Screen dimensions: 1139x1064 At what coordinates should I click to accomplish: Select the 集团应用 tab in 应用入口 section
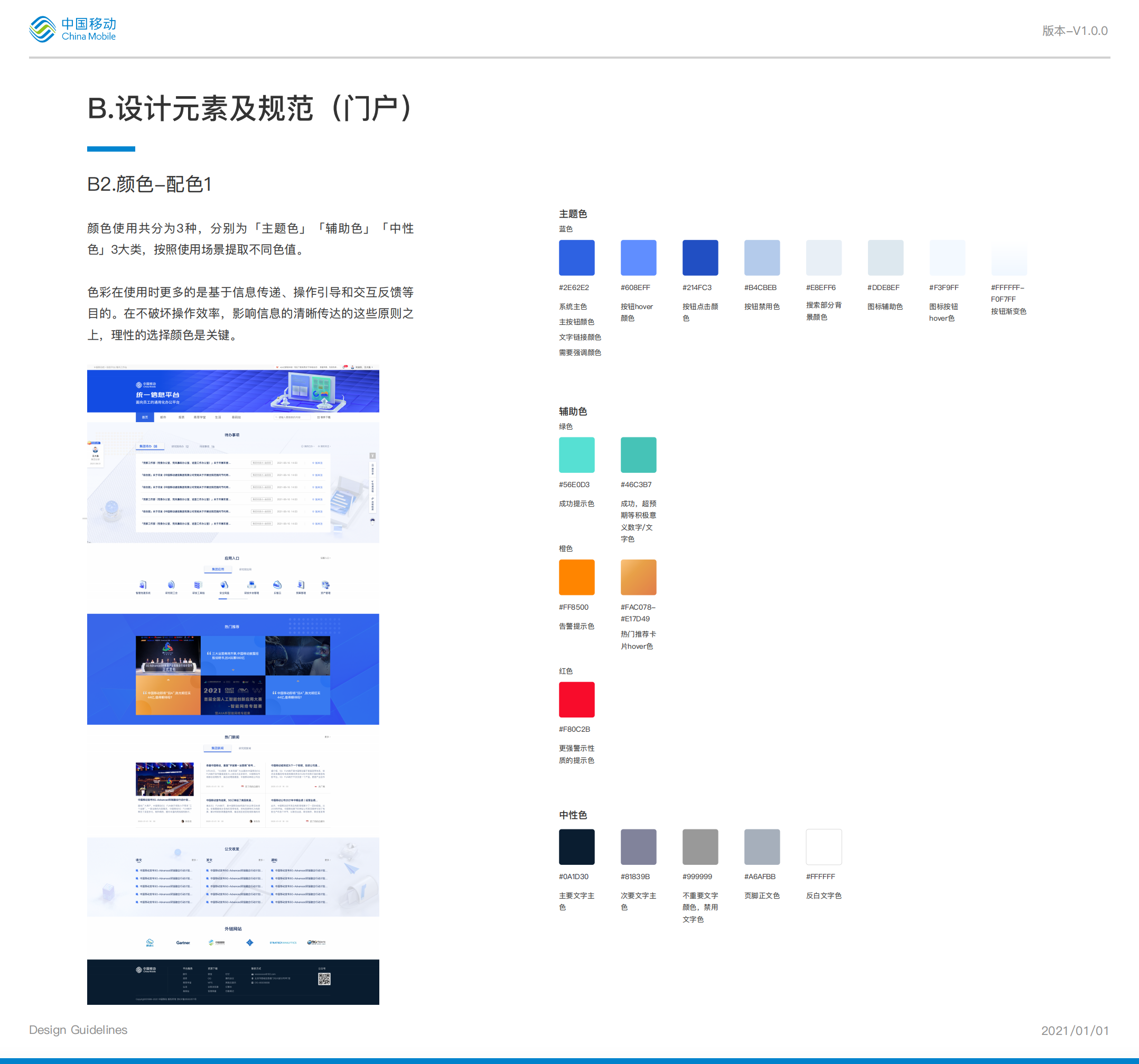click(x=218, y=569)
